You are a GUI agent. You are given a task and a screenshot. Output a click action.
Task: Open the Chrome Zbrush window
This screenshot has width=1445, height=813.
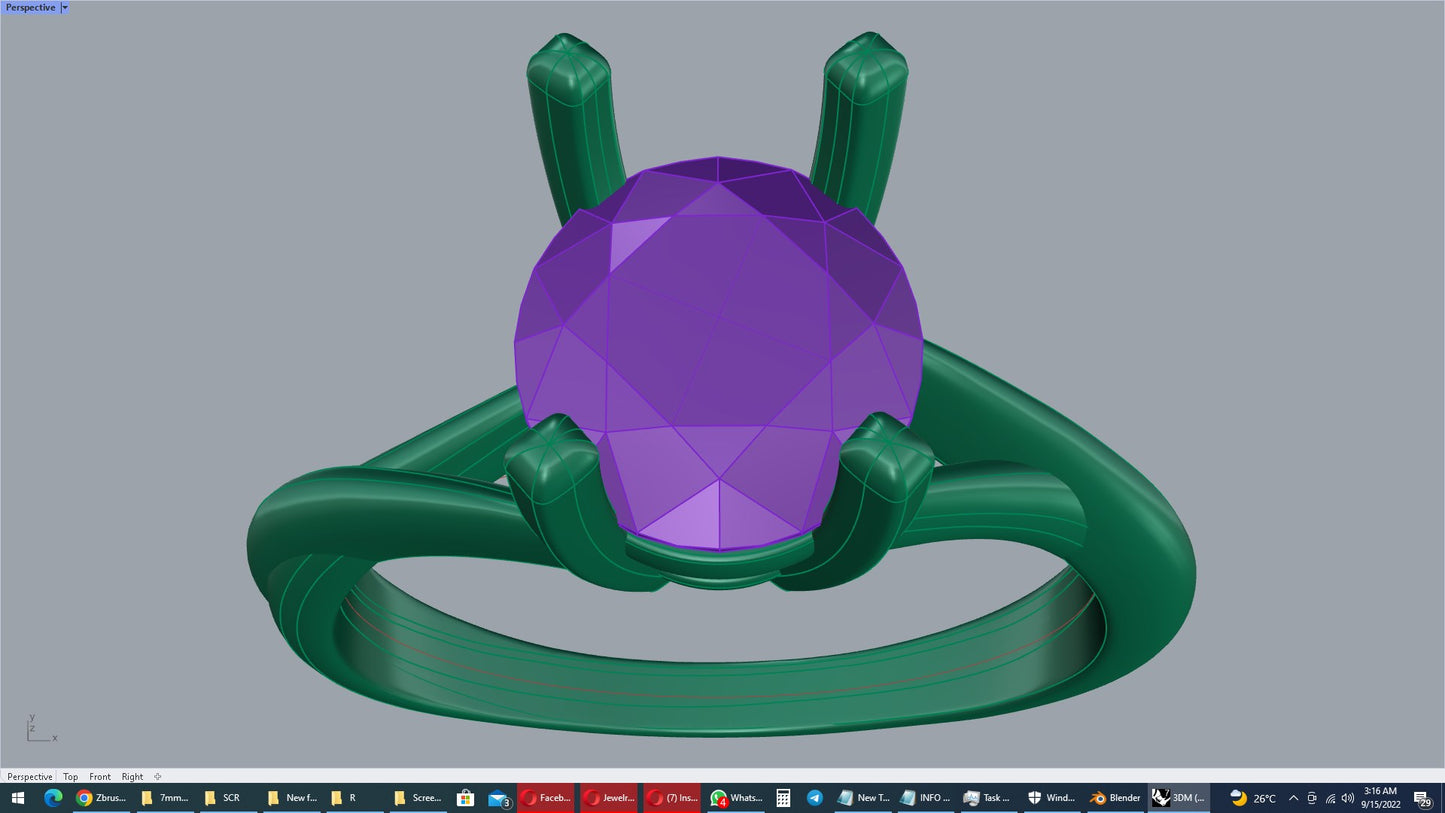pyautogui.click(x=101, y=797)
